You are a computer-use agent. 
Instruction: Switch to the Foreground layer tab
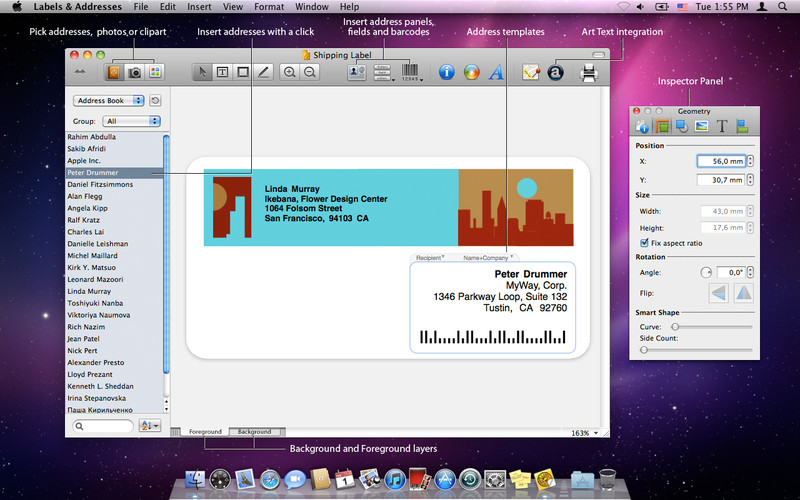[205, 432]
